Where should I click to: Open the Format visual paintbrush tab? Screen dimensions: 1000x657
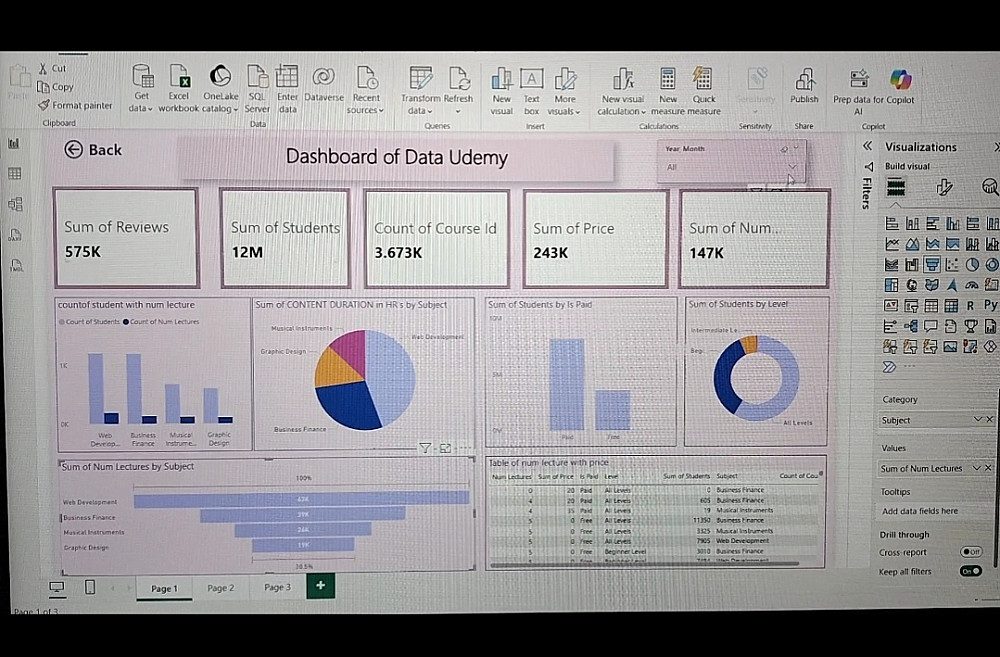click(944, 188)
